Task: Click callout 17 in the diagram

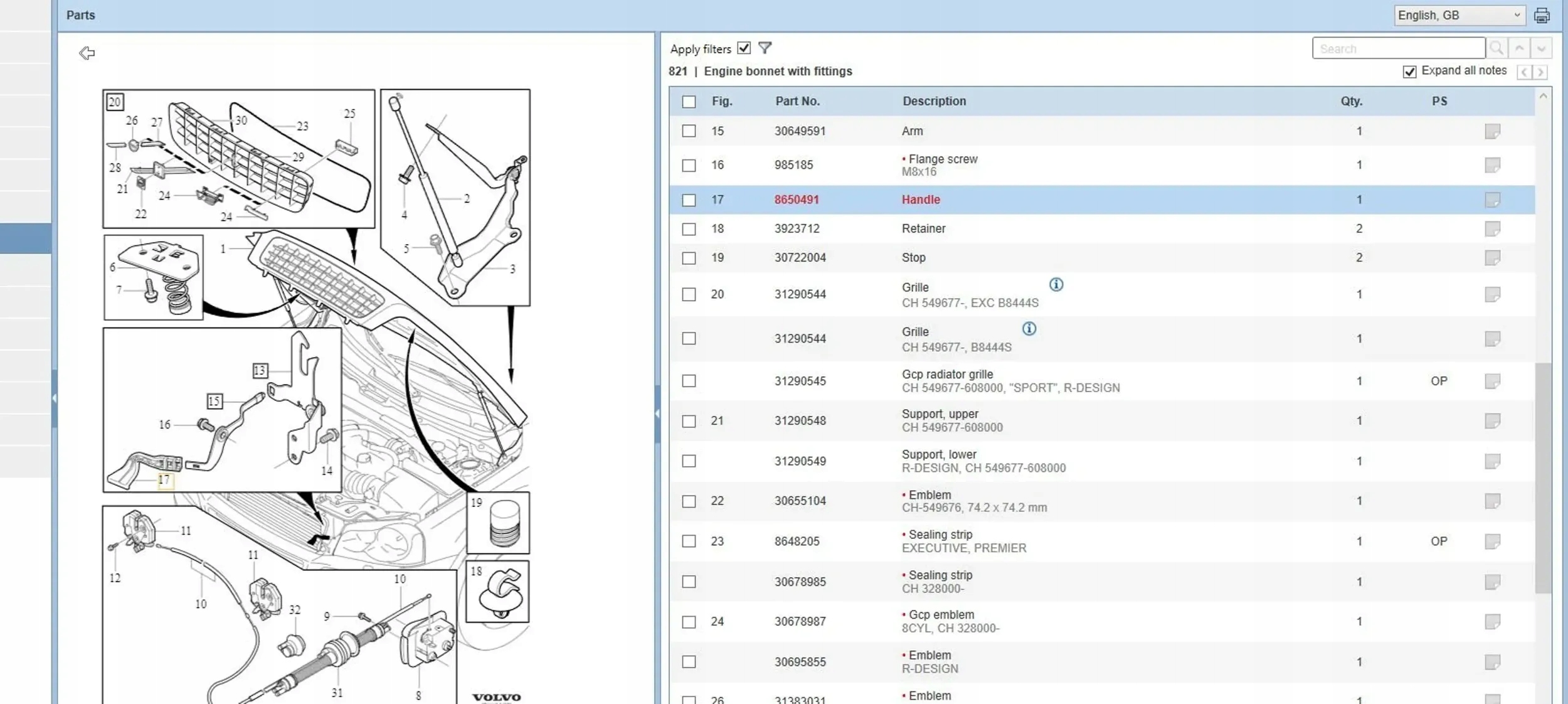Action: [164, 480]
